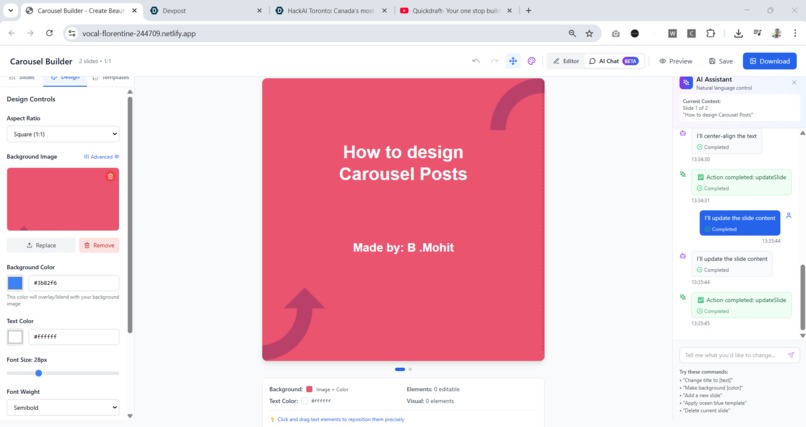Reload the current page
This screenshot has height=427, width=806.
[x=49, y=33]
